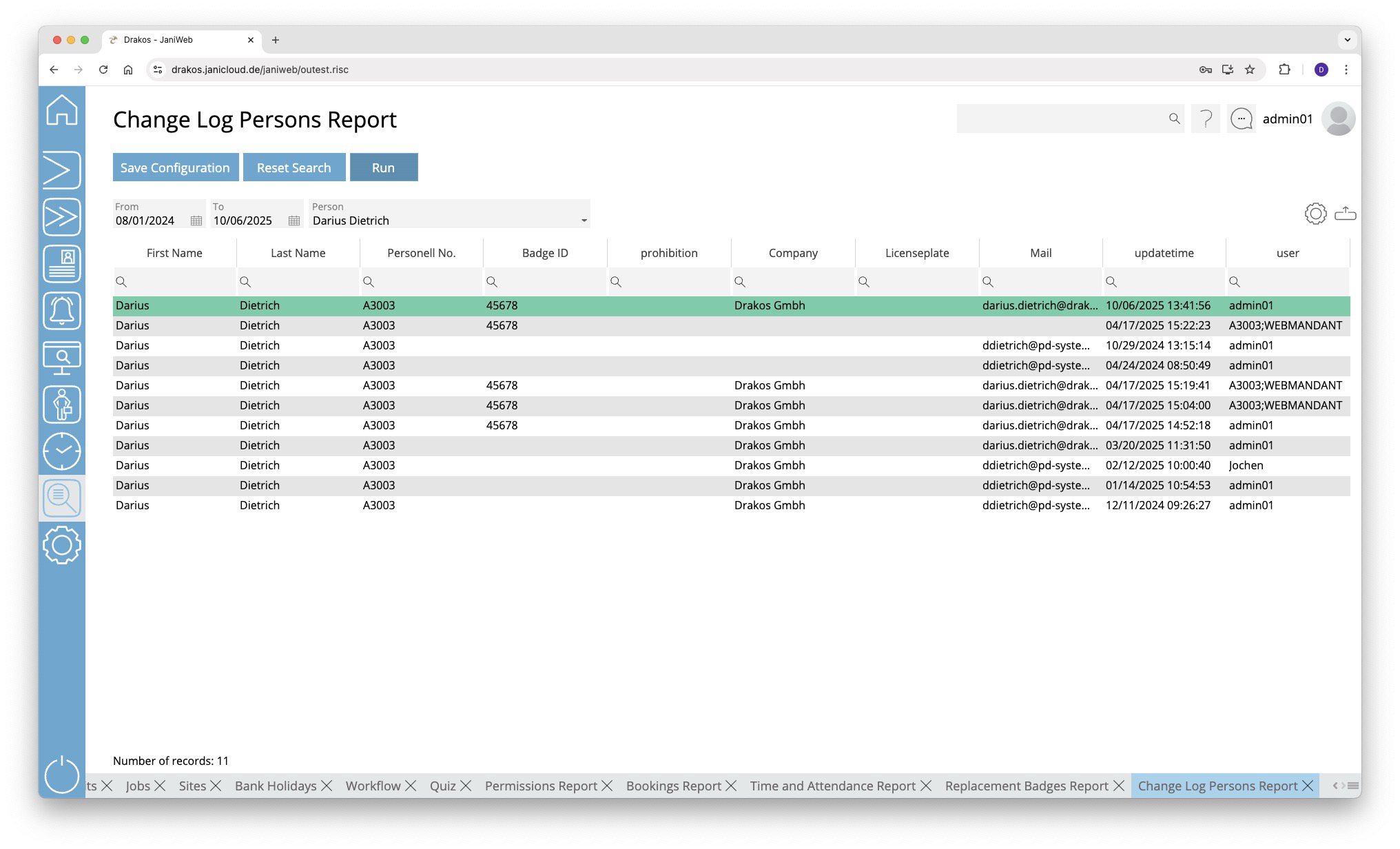The width and height of the screenshot is (1400, 849).
Task: Click the Save Configuration button
Action: click(175, 167)
